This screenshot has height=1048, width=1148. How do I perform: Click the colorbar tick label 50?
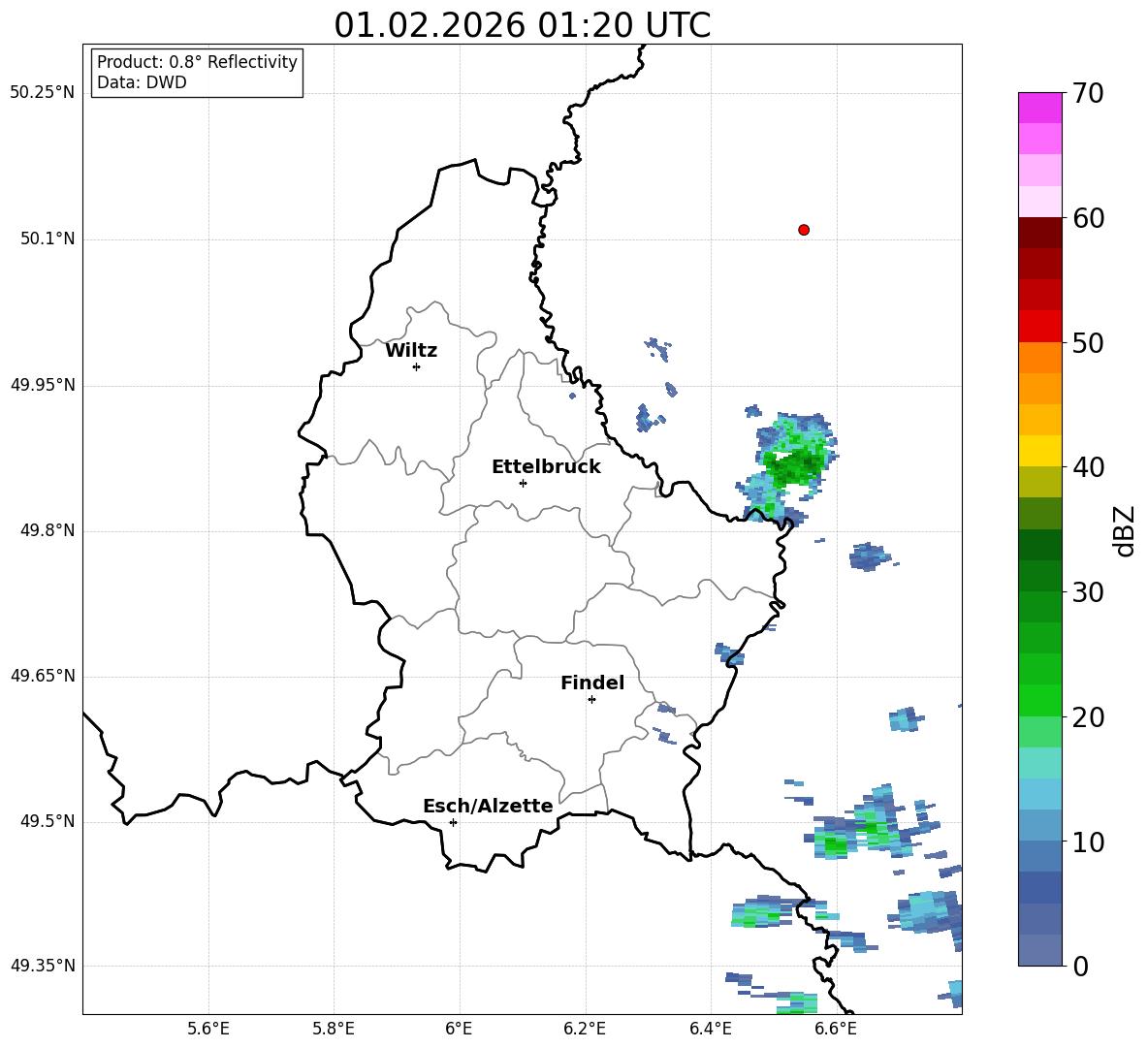click(x=1088, y=342)
